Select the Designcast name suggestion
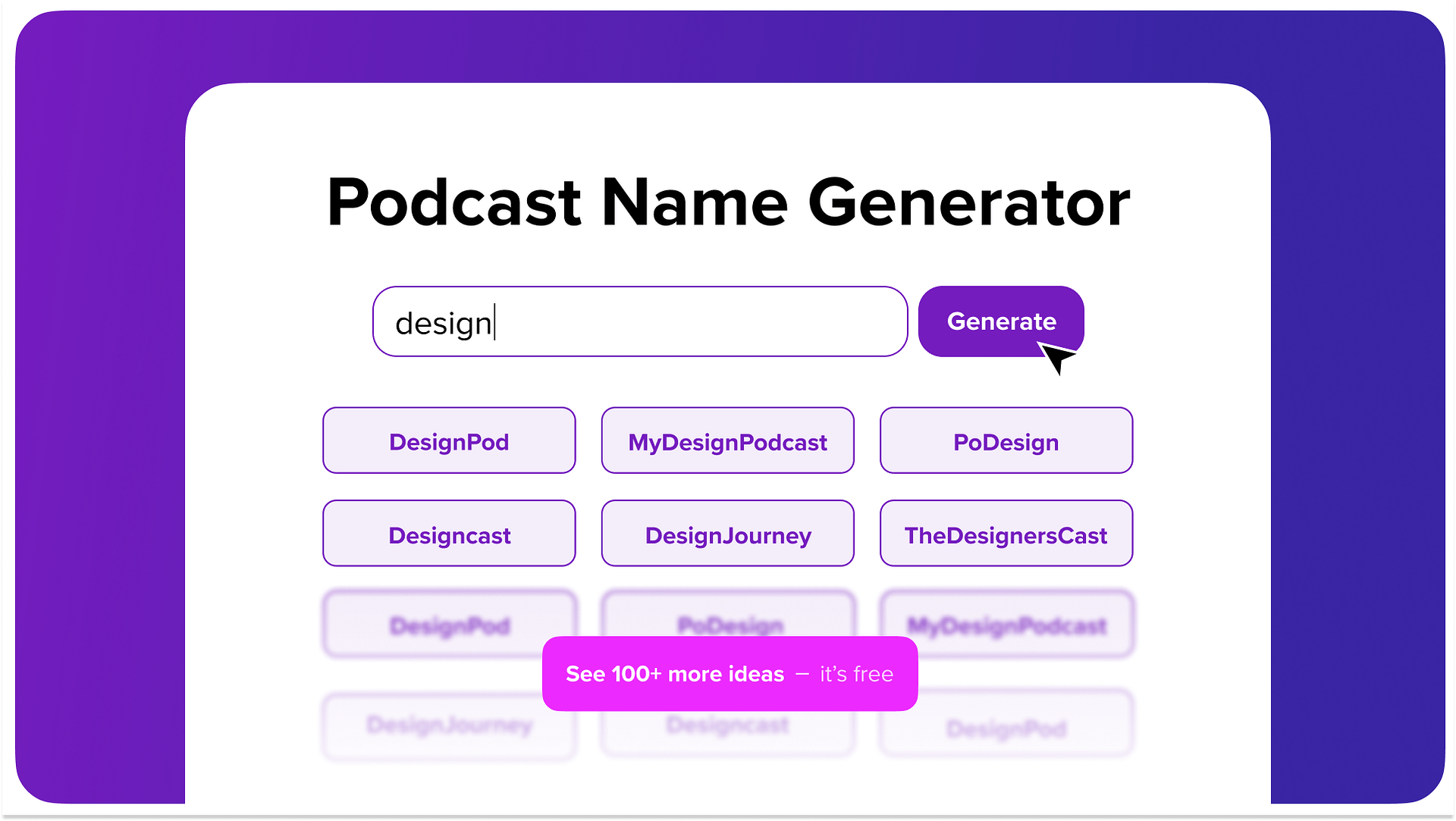The height and width of the screenshot is (821, 1456). [x=448, y=535]
